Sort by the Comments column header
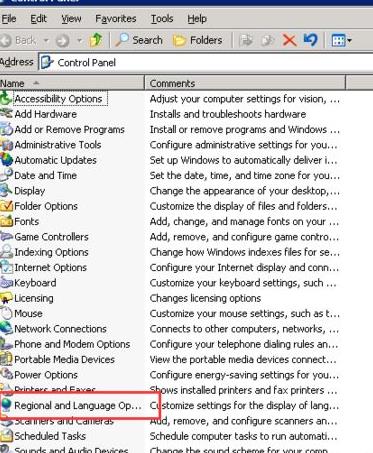Image resolution: width=373 pixels, height=453 pixels. [x=245, y=83]
